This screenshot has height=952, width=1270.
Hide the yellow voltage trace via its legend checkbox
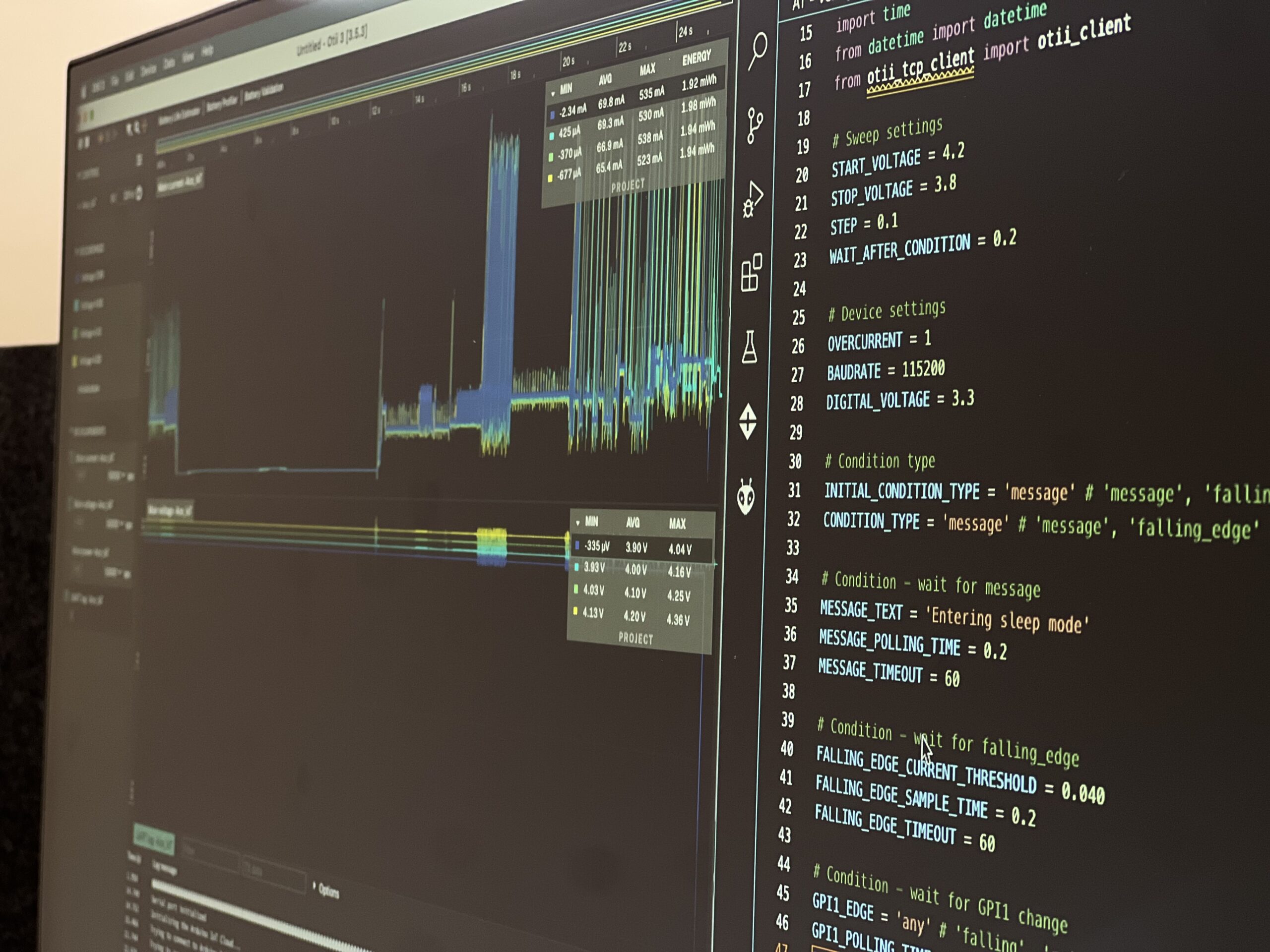tap(575, 610)
